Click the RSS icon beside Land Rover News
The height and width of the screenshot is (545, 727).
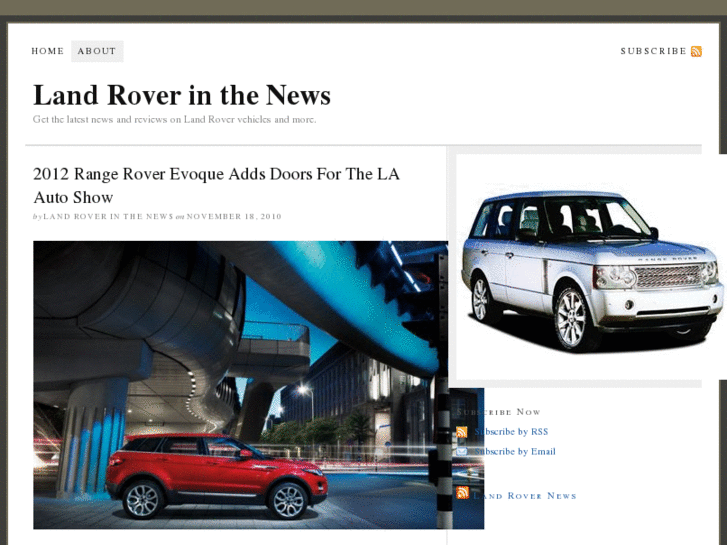(462, 493)
